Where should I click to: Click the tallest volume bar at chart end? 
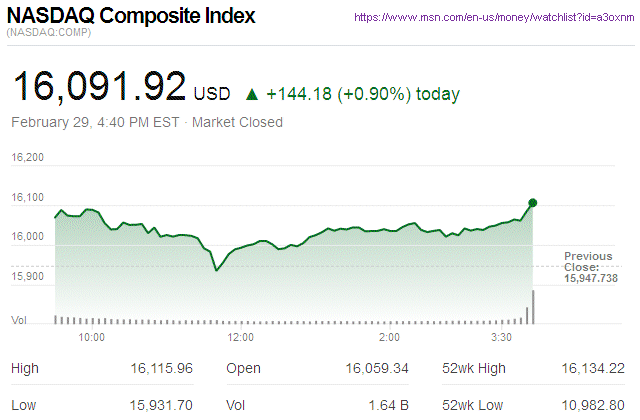[533, 307]
